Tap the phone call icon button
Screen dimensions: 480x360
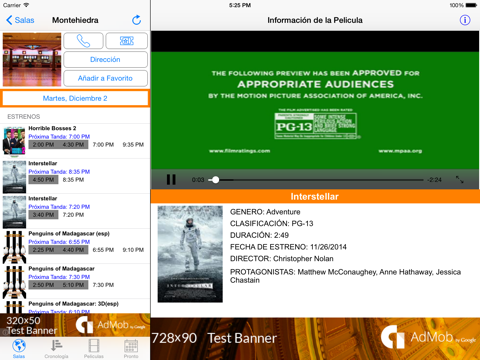pos(83,41)
